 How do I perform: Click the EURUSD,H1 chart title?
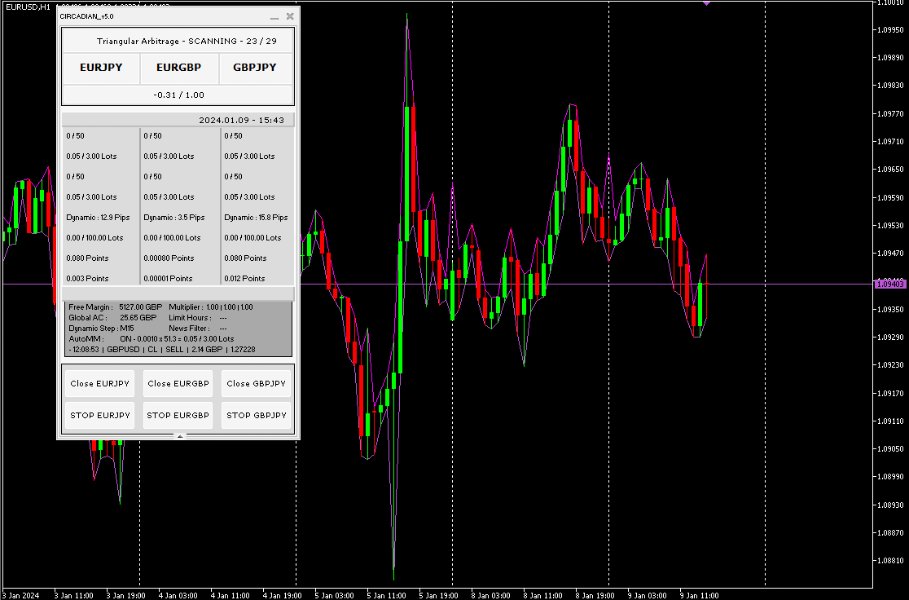[x=27, y=7]
